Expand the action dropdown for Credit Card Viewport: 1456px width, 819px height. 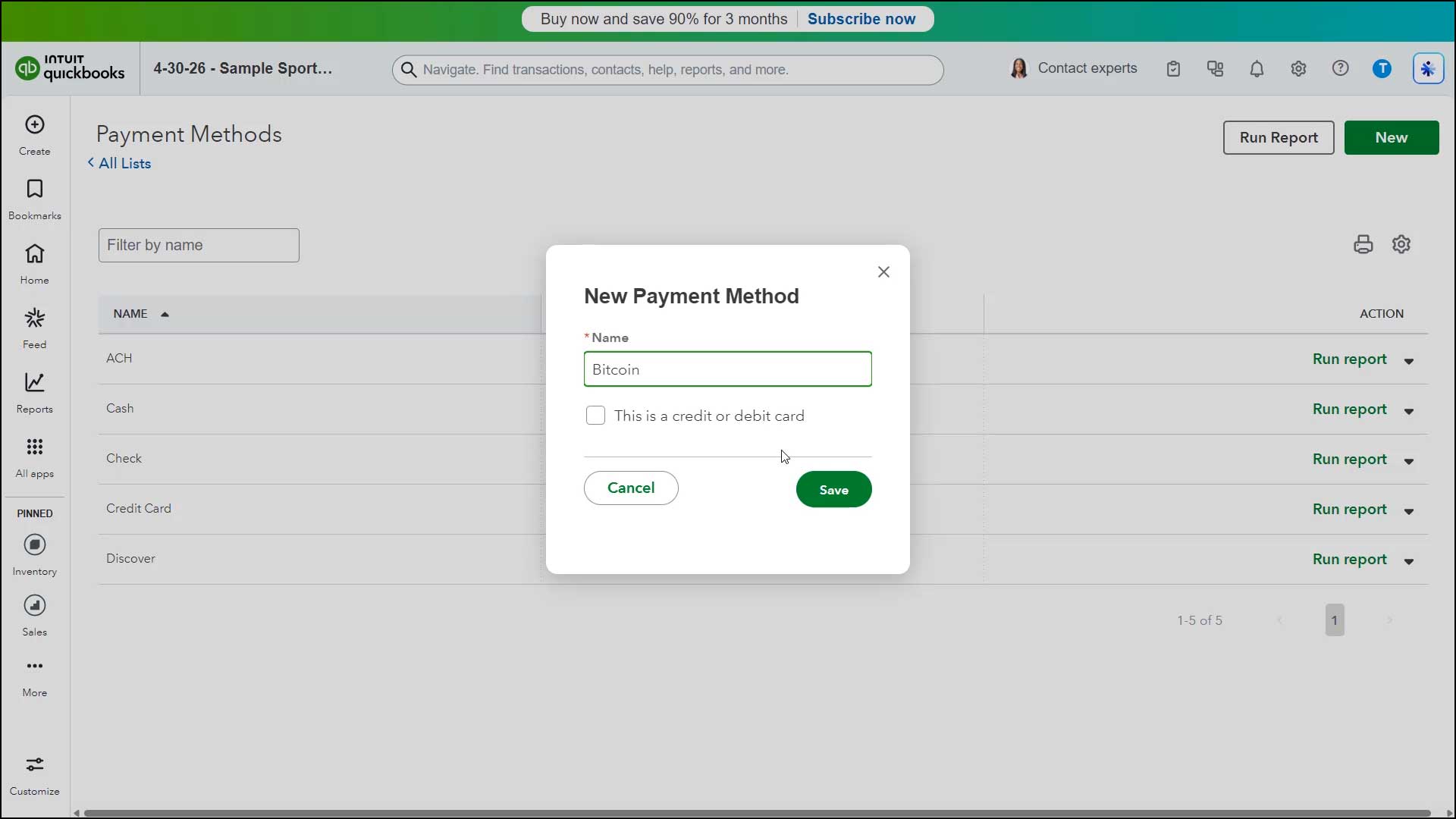[x=1409, y=511]
